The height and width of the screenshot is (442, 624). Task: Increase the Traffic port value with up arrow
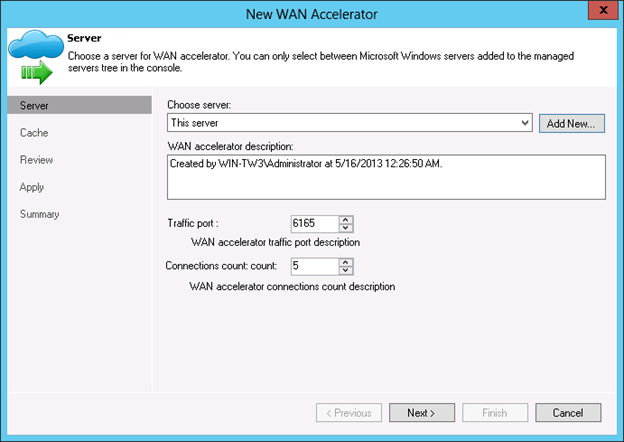(x=346, y=220)
